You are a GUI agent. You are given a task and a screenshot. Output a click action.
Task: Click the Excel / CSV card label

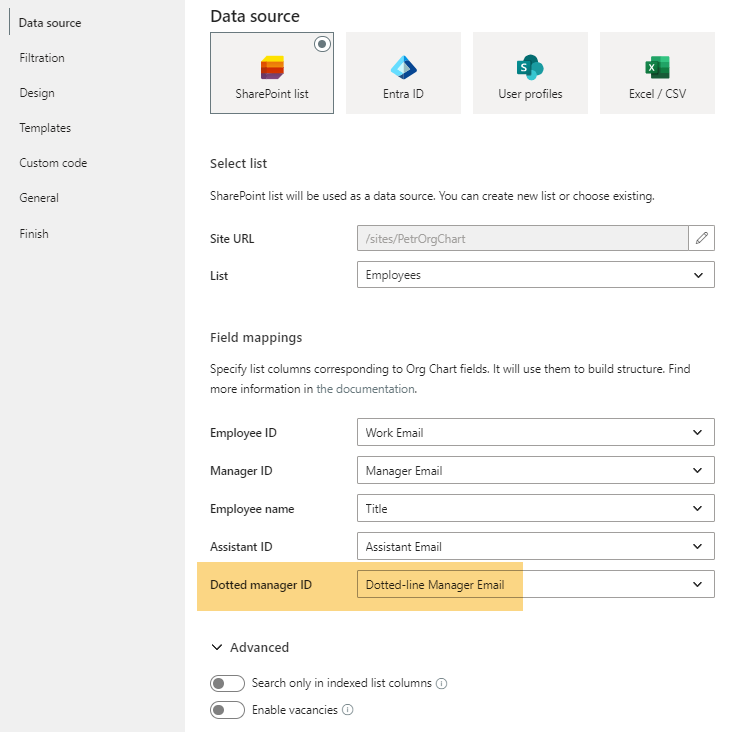657,94
